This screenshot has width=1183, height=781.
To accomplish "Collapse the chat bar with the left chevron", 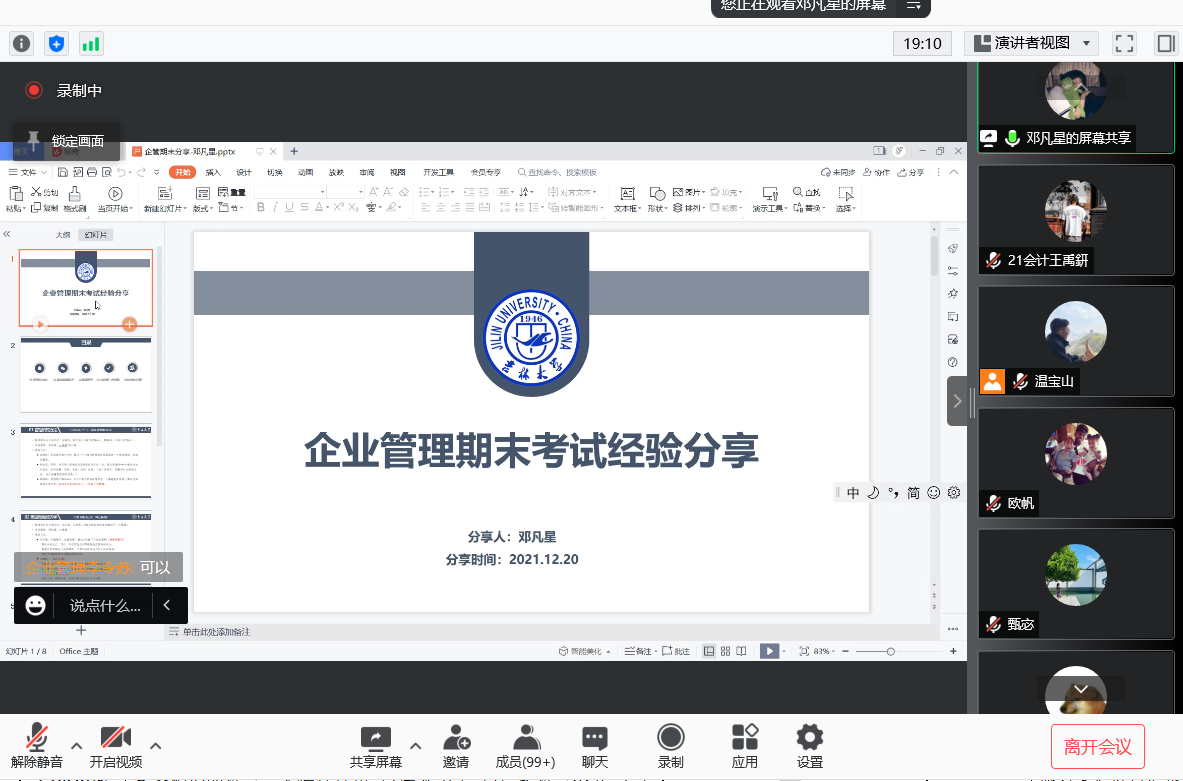I will pos(167,605).
